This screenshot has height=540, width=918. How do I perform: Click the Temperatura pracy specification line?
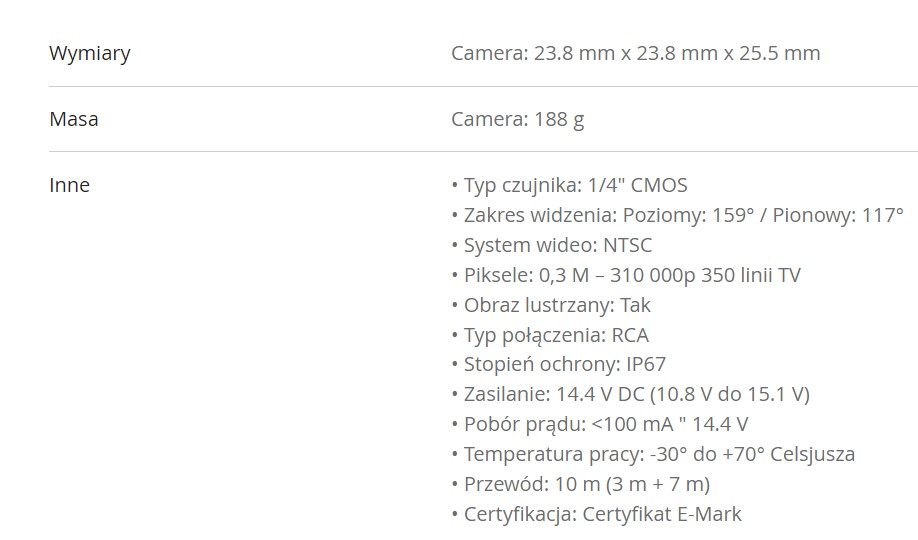point(653,454)
